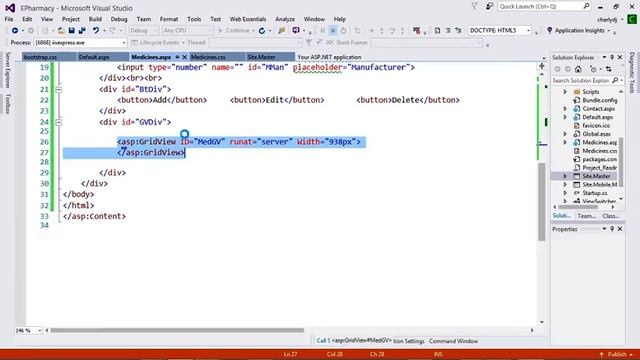Screen dimensions: 640x360
Task: Click the Open File toolbar icon
Action: (61, 31)
